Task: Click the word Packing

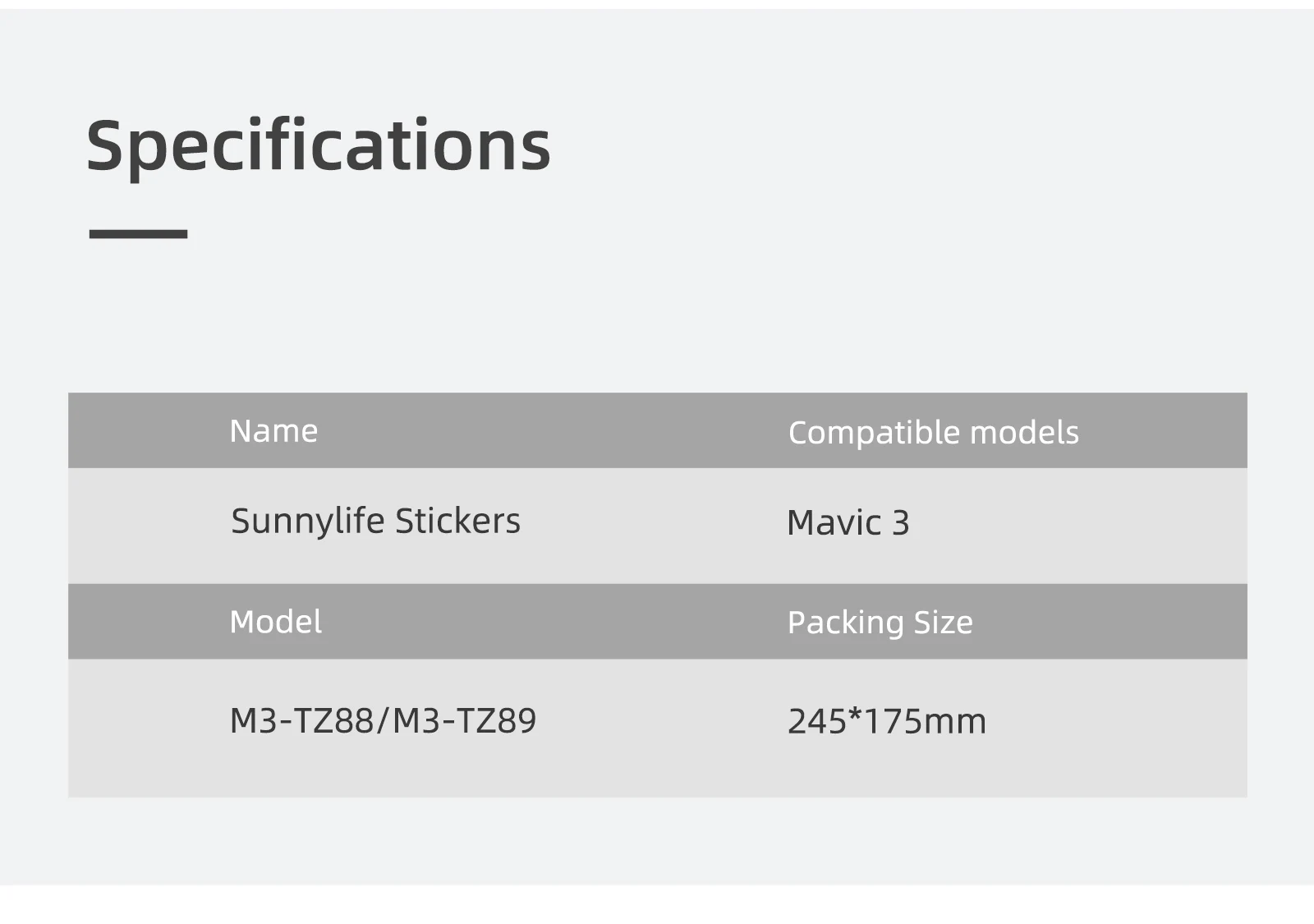Action: (845, 623)
